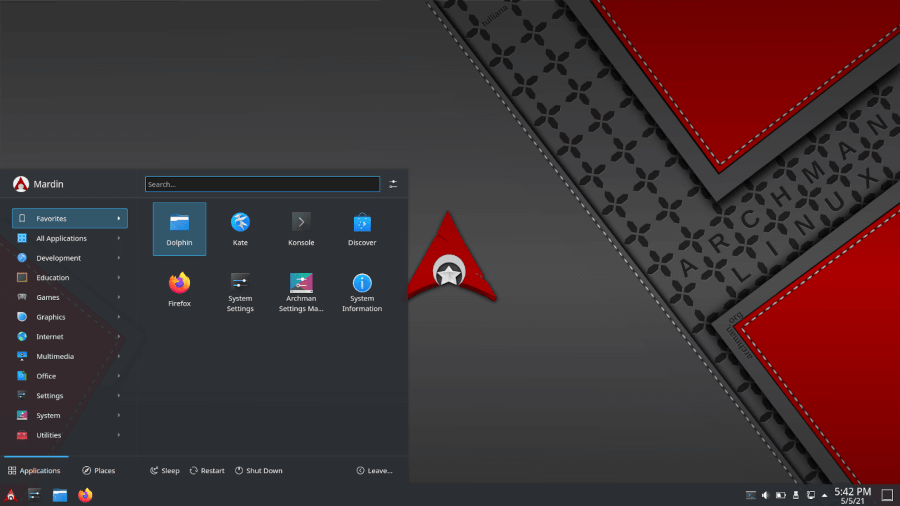Open the Development category
This screenshot has width=900, height=506.
[x=69, y=258]
